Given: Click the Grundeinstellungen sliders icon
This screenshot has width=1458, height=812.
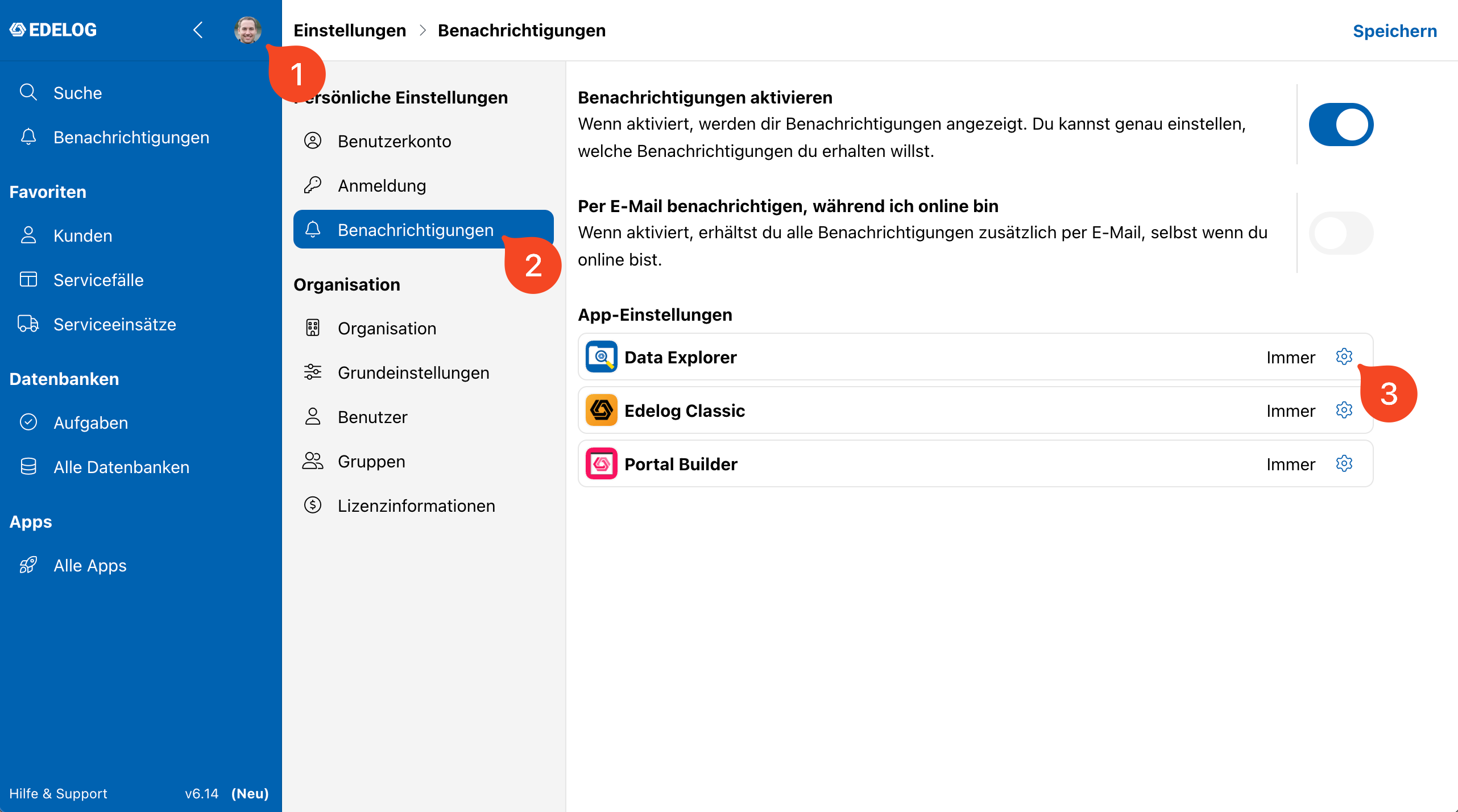Looking at the screenshot, I should coord(313,372).
